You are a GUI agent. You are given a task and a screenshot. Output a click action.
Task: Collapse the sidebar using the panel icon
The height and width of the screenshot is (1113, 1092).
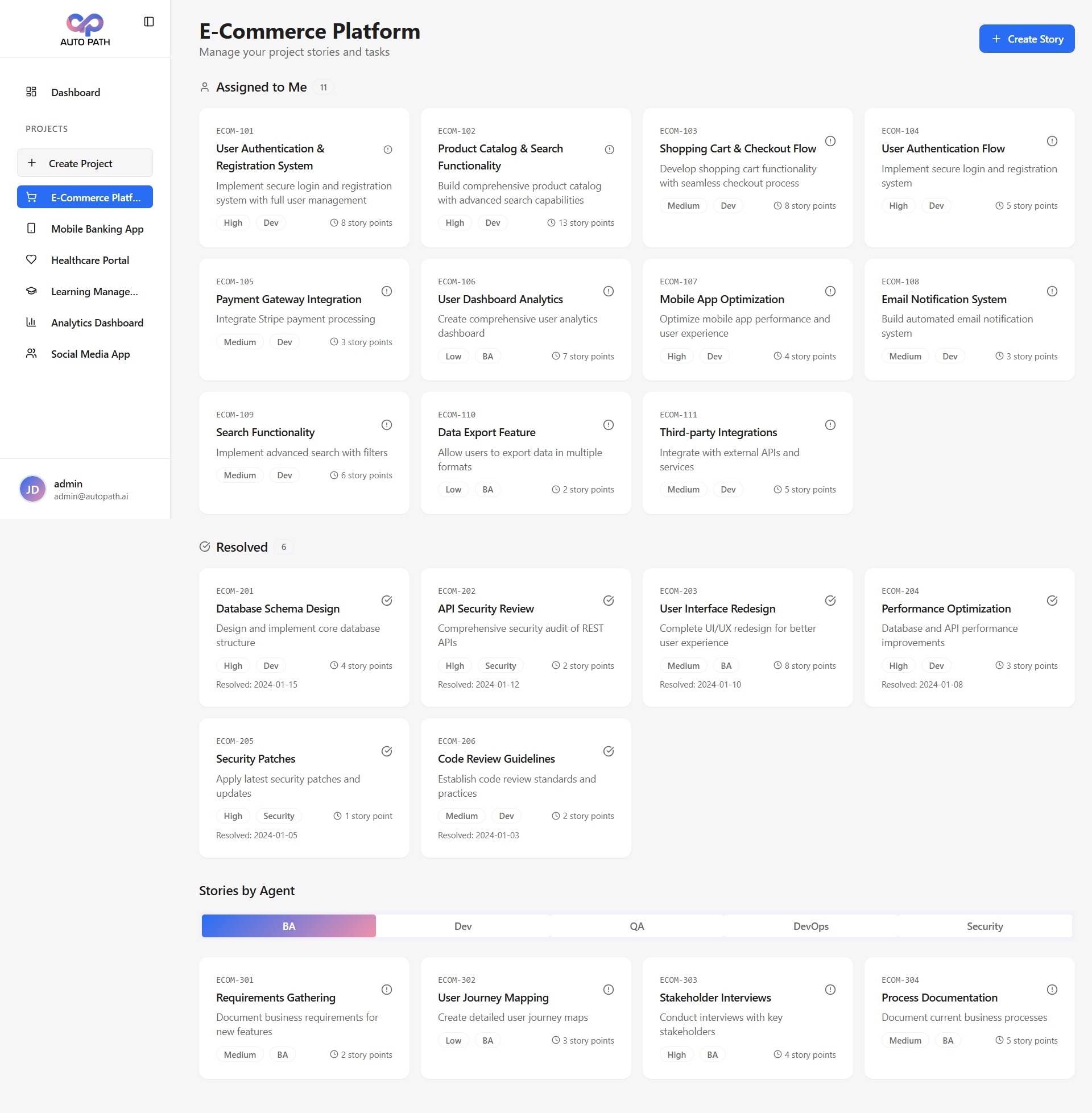(149, 21)
